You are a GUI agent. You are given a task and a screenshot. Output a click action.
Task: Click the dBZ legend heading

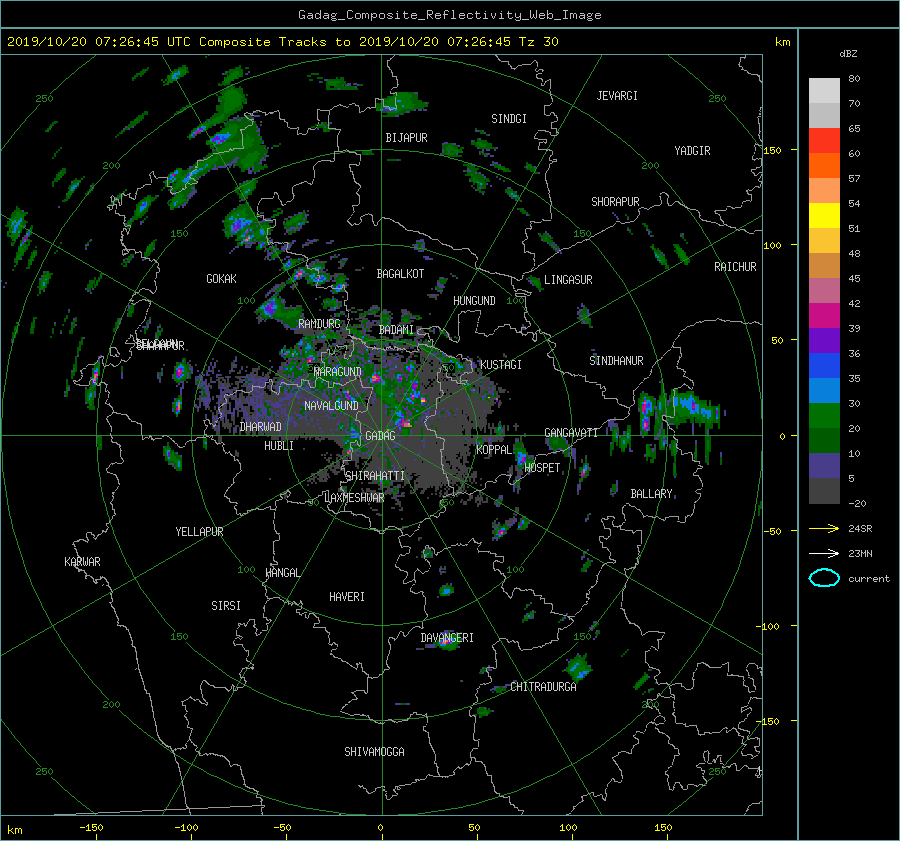(848, 53)
